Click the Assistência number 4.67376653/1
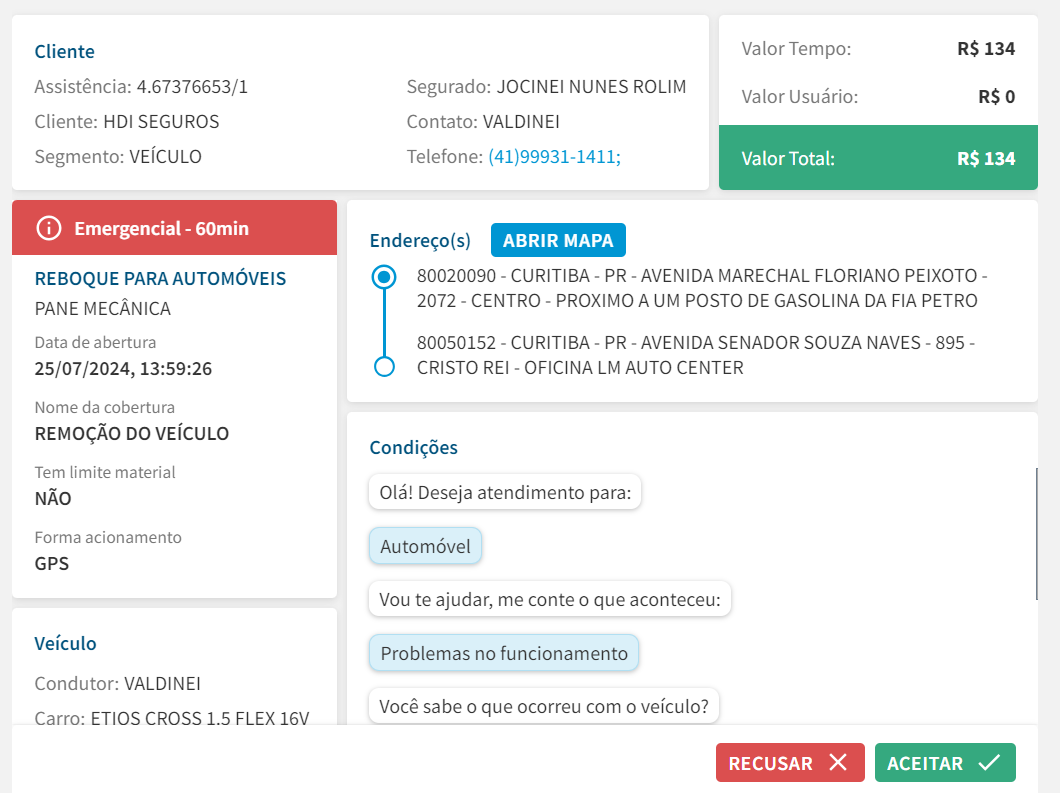1060x793 pixels. click(x=192, y=87)
